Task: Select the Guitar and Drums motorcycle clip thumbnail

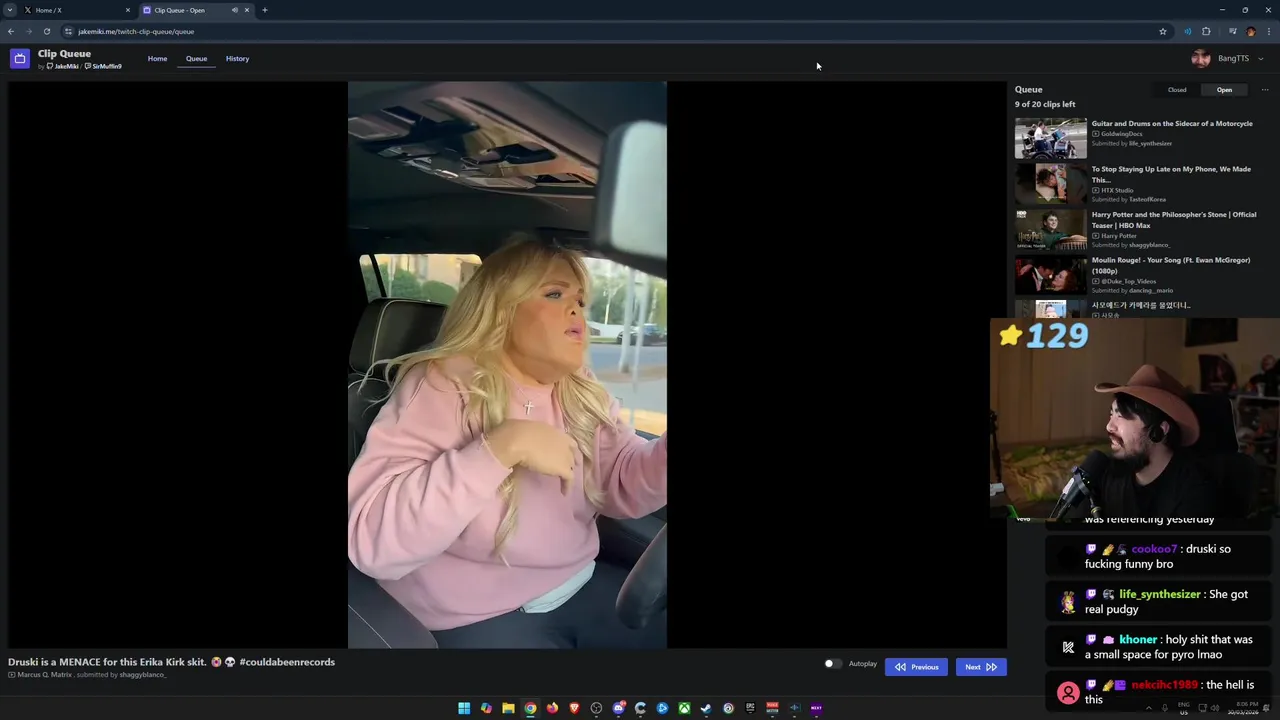Action: (1051, 139)
